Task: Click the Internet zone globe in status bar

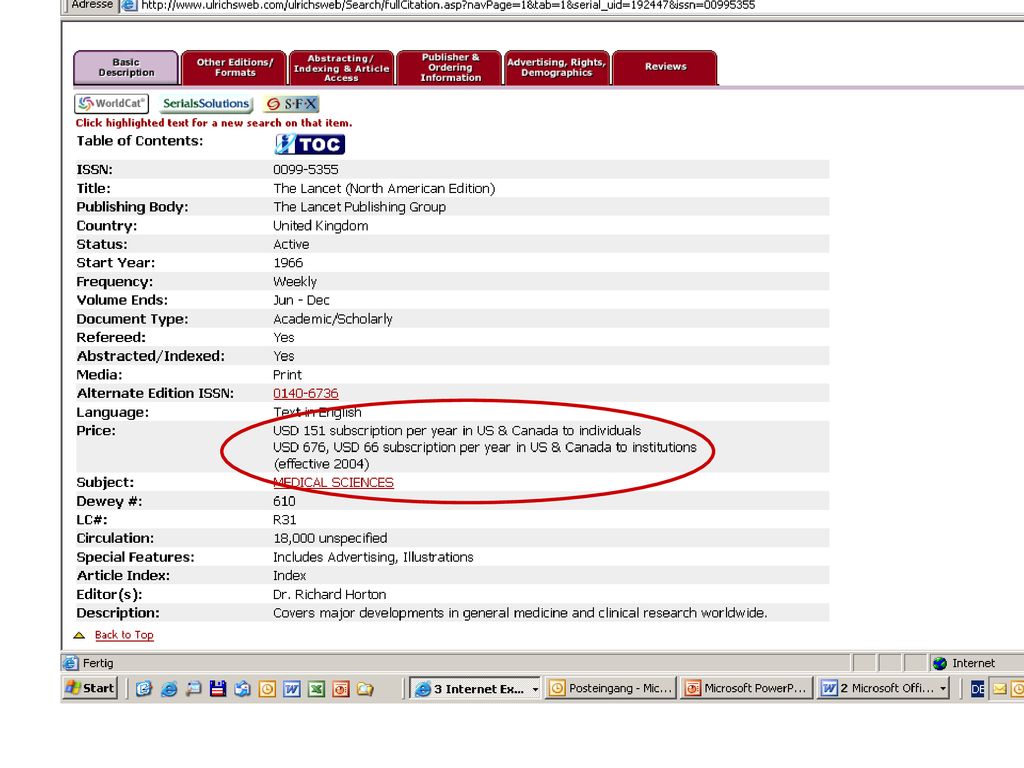Action: (940, 664)
